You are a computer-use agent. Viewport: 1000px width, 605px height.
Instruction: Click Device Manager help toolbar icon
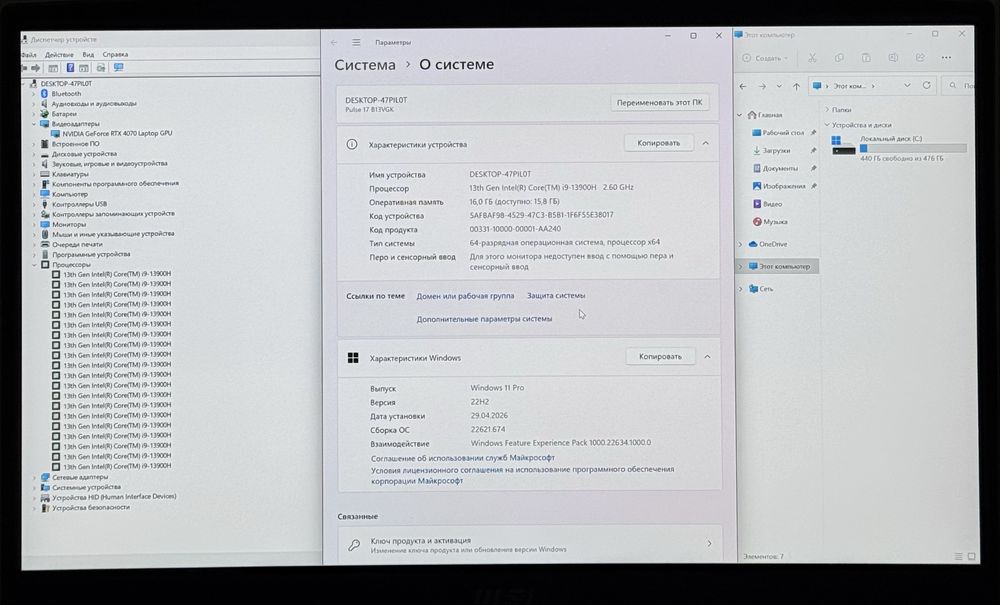(70, 68)
